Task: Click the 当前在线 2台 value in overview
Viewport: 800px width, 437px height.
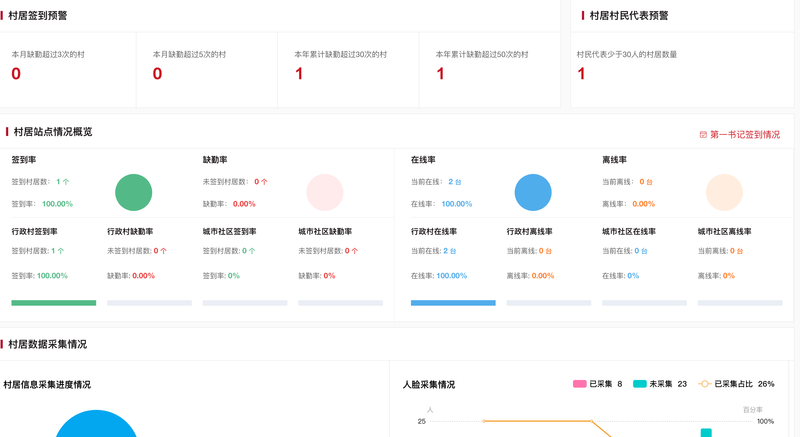Action: tap(455, 182)
